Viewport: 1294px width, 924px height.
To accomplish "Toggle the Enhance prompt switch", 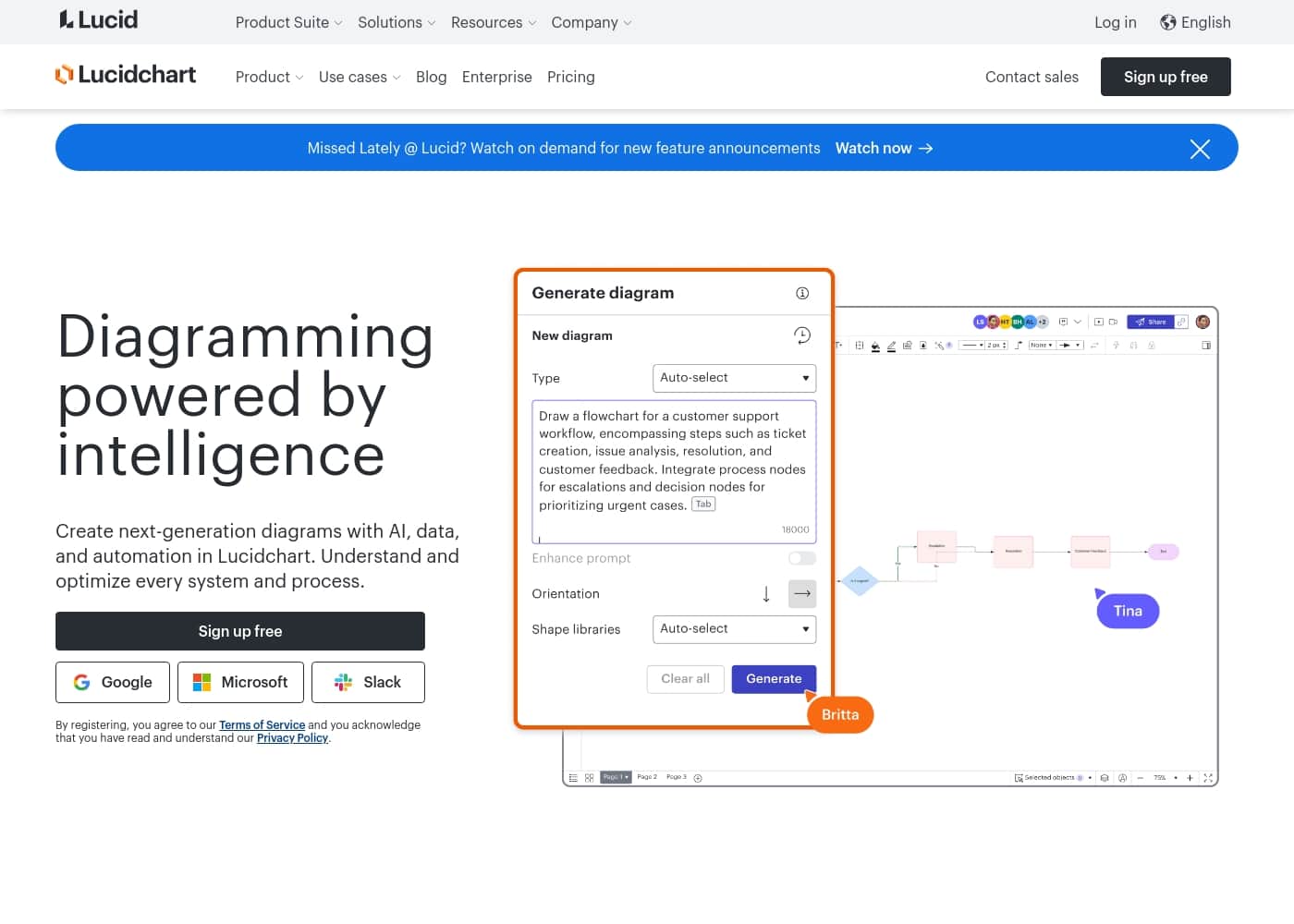I will (x=802, y=558).
